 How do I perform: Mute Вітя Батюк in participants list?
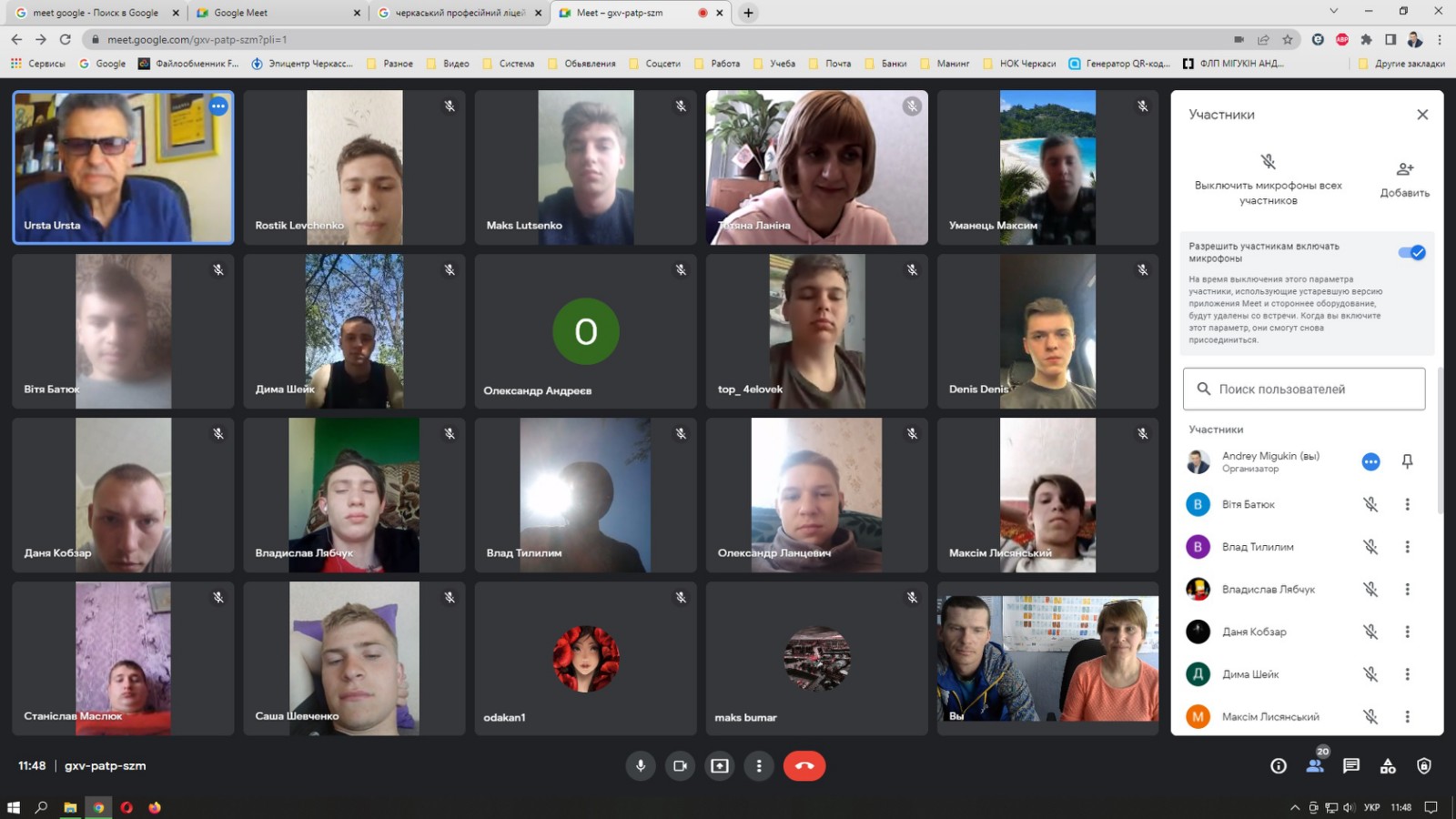tap(1370, 504)
